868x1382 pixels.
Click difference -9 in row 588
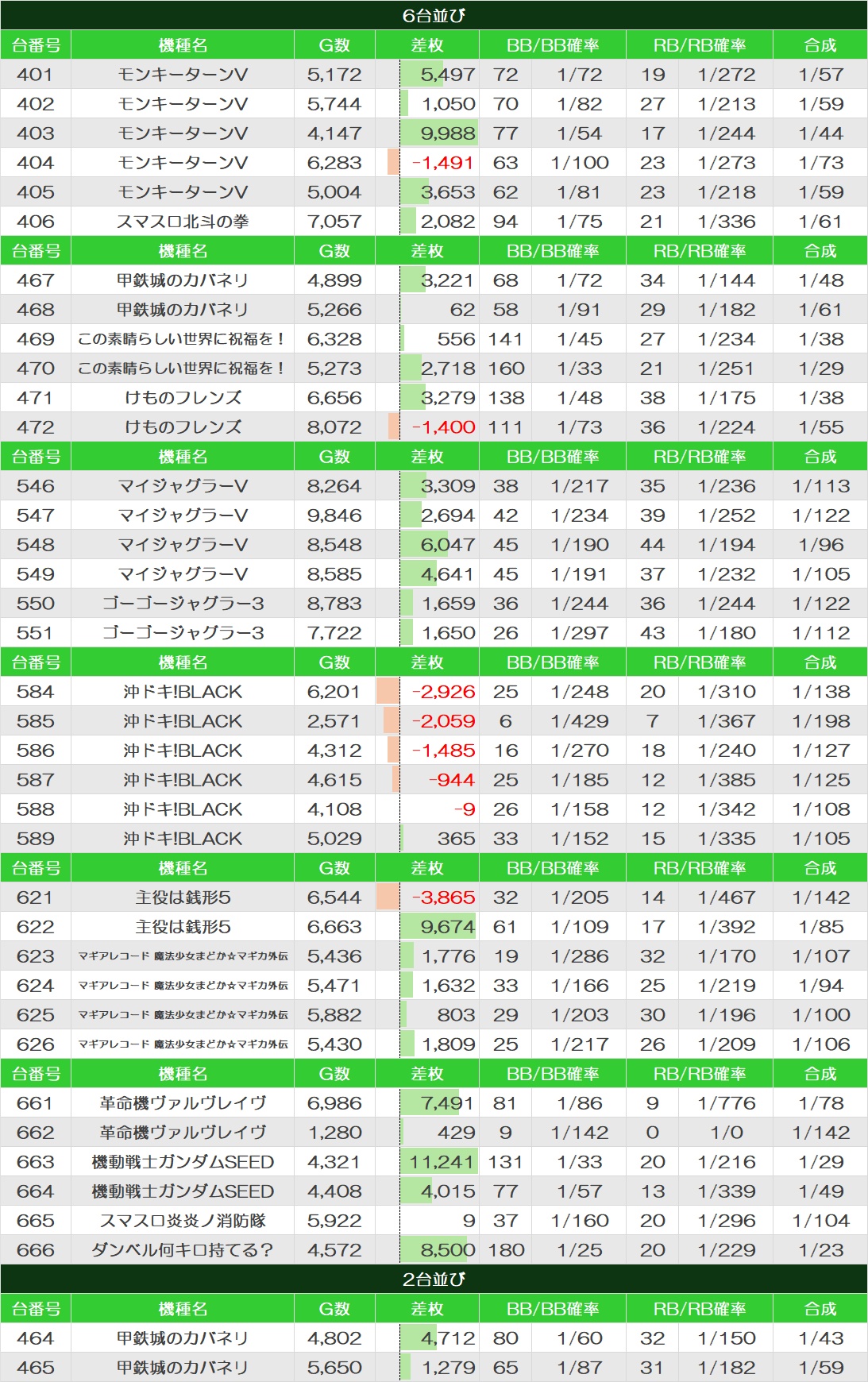[464, 809]
